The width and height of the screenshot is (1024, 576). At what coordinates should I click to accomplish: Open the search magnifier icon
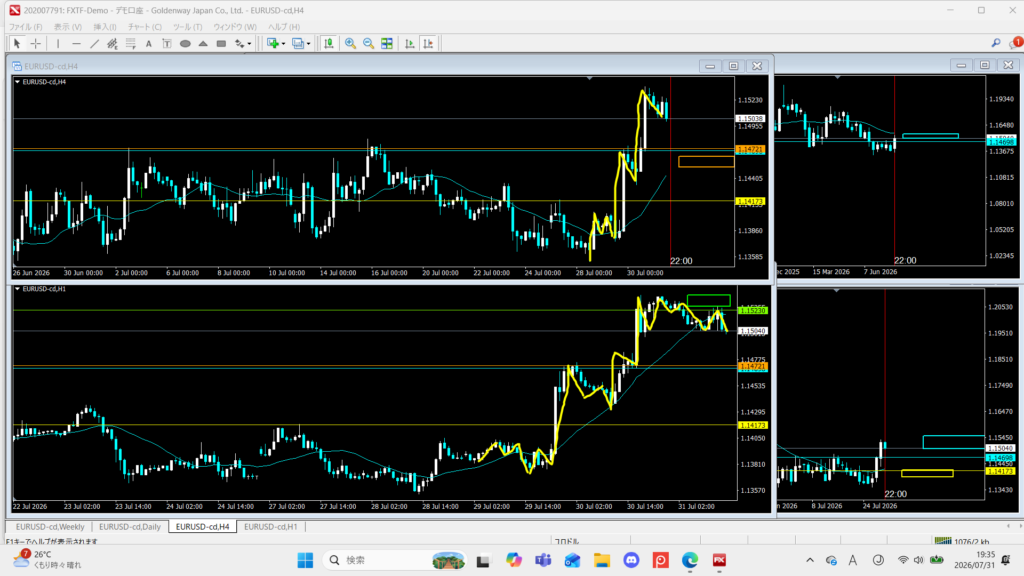[996, 43]
